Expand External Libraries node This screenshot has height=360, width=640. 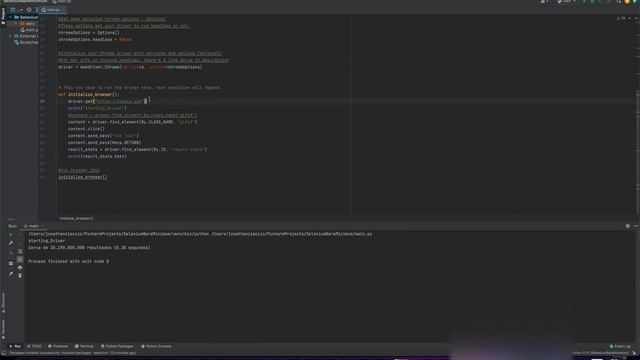point(10,36)
